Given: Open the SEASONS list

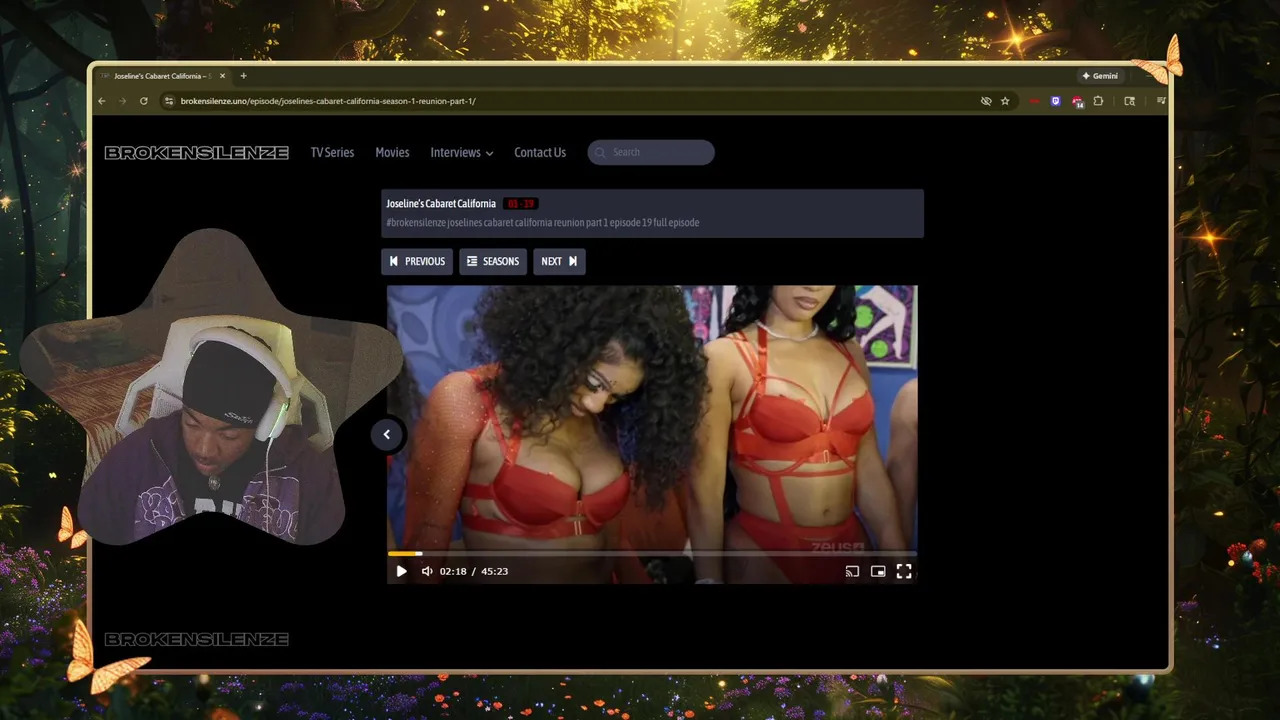Looking at the screenshot, I should pos(493,261).
